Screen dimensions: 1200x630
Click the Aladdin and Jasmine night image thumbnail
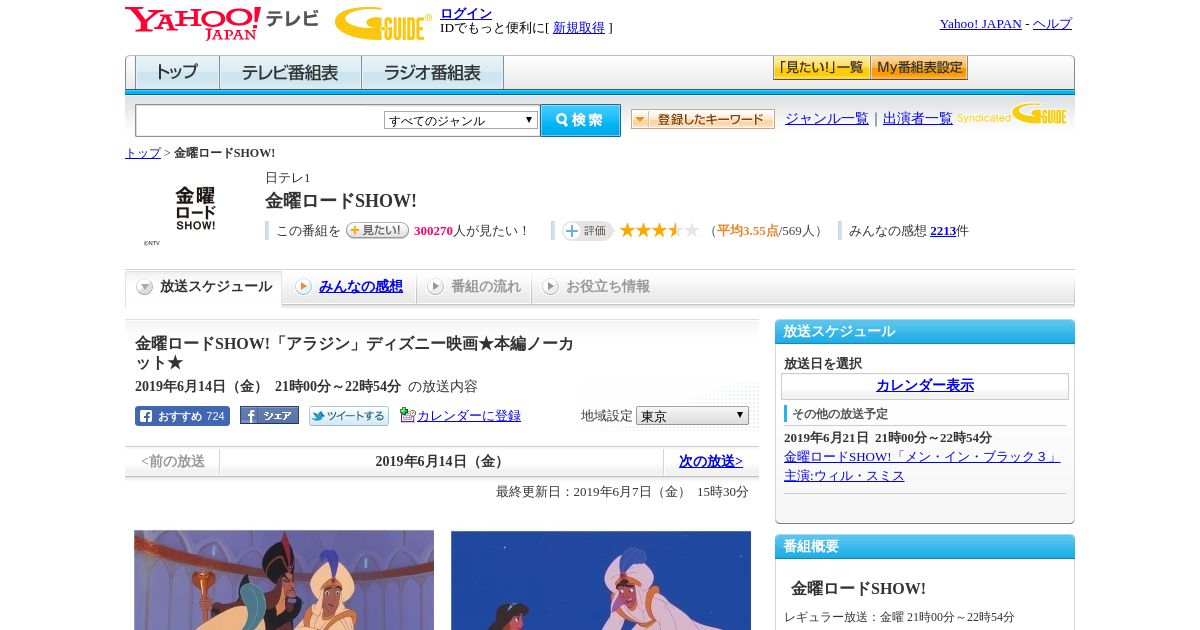601,580
